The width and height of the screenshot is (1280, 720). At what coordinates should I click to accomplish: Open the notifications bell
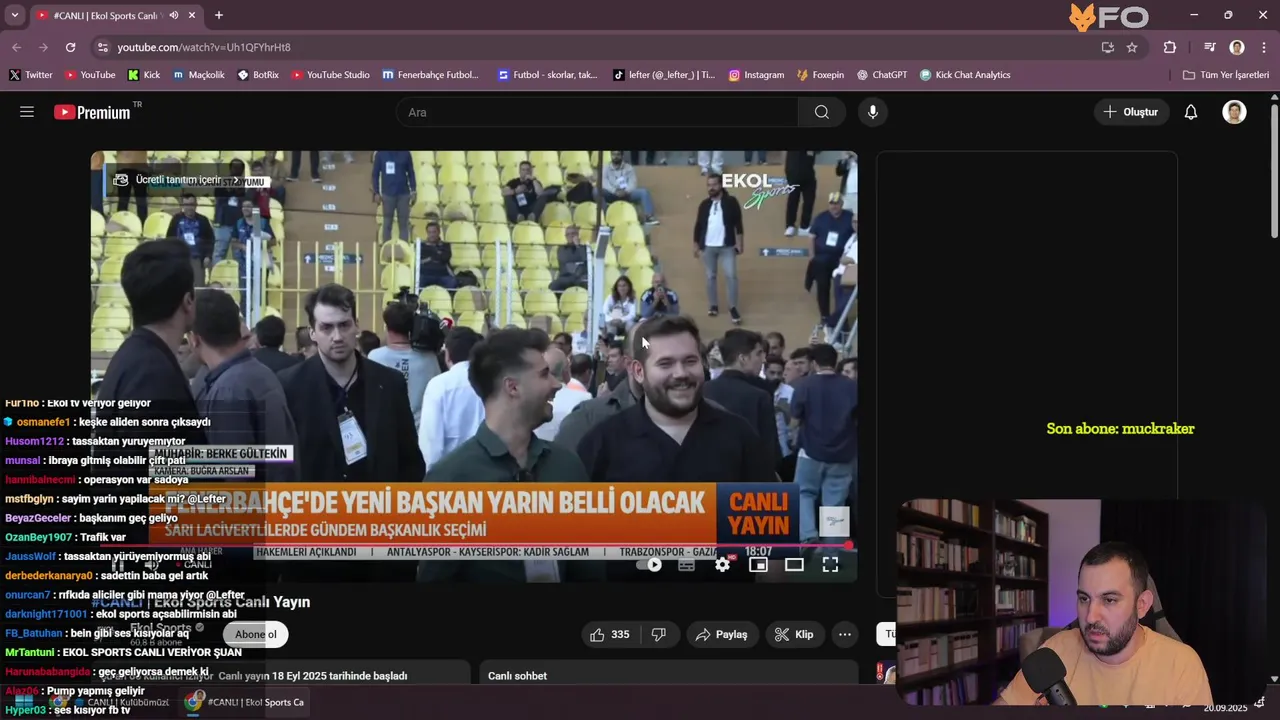1191,112
